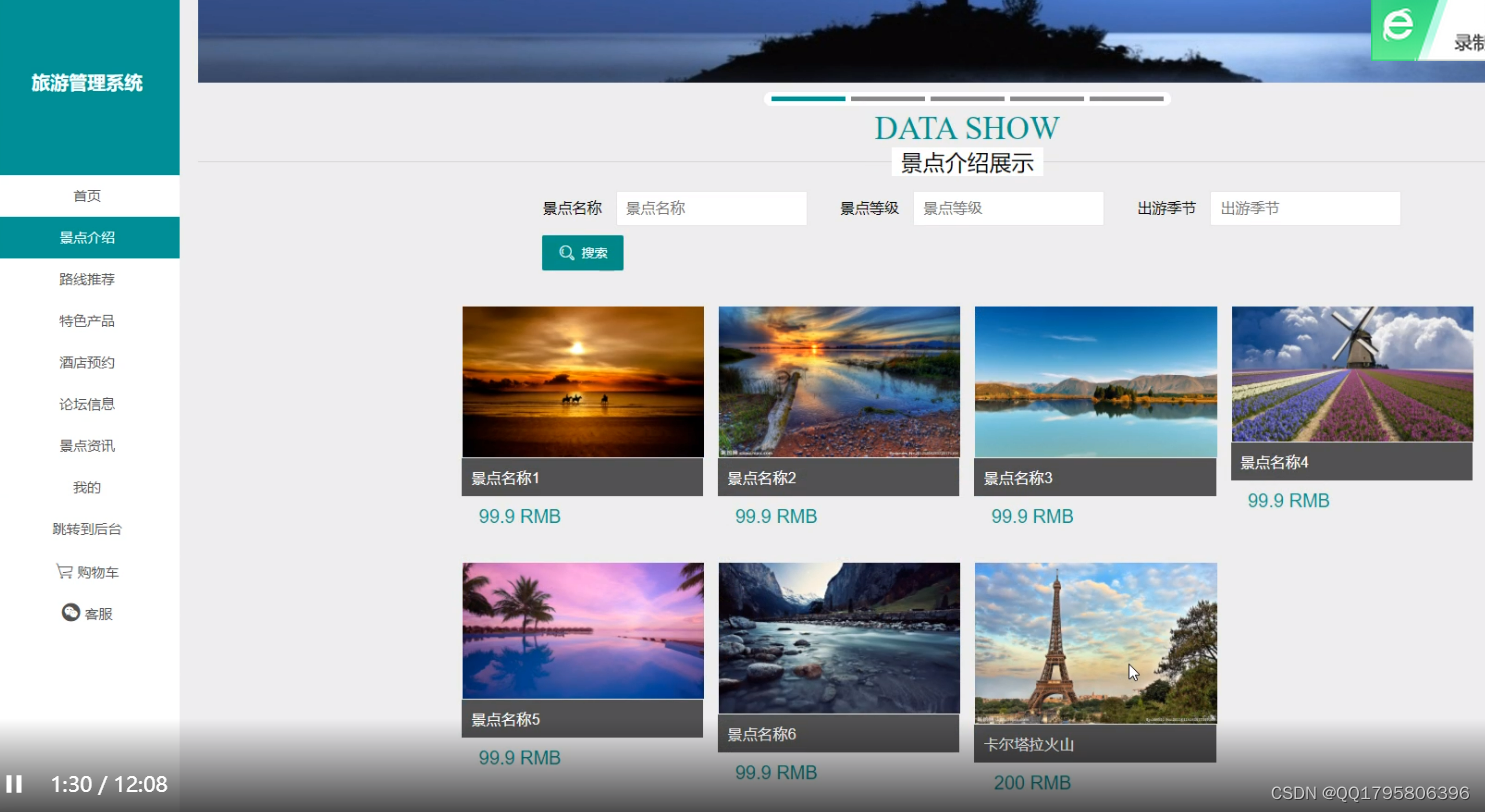The width and height of the screenshot is (1485, 812).
Task: Click the 景点名称4 caption
Action: coord(1352,462)
